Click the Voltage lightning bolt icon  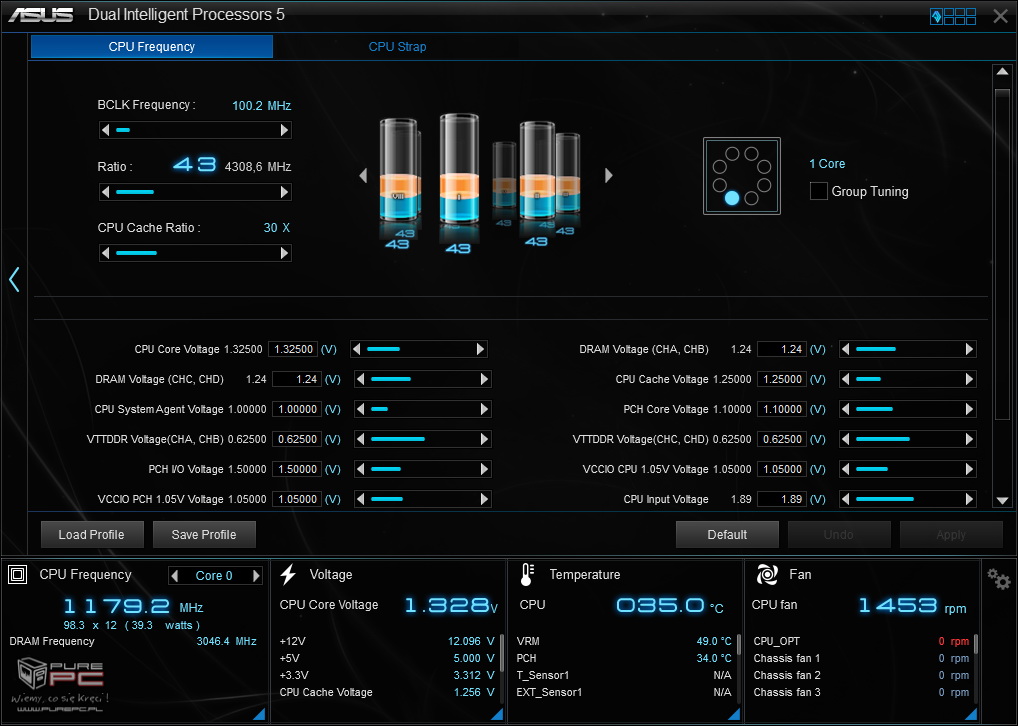[x=288, y=574]
